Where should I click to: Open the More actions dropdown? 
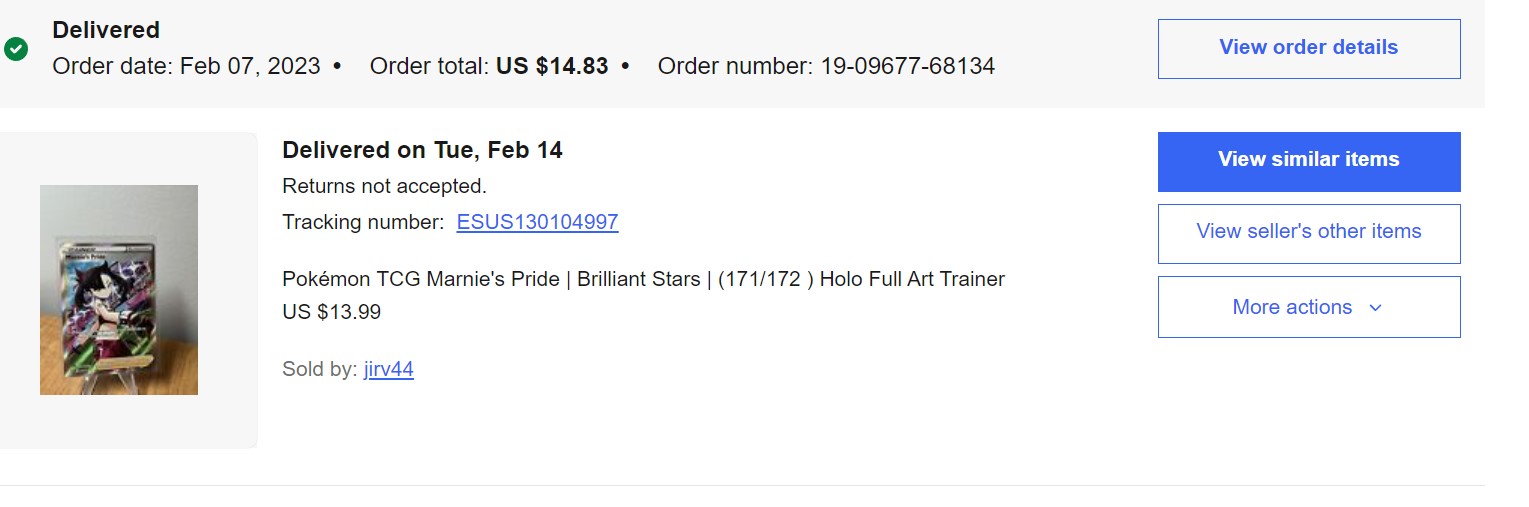[x=1309, y=307]
